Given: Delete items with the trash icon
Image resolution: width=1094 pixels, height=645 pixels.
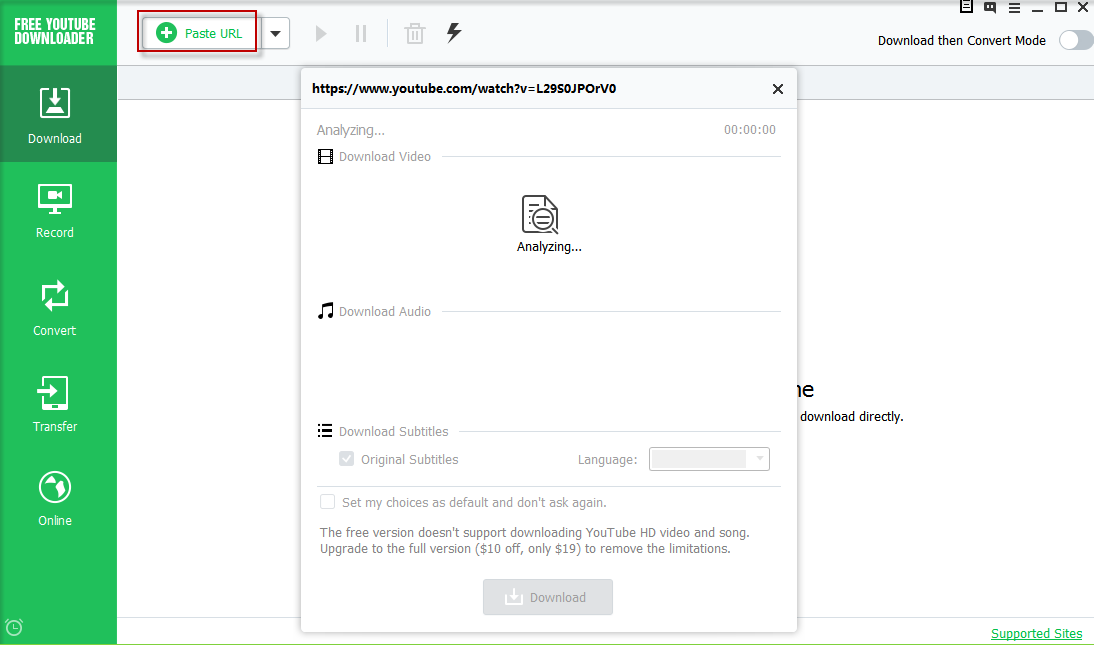Looking at the screenshot, I should point(414,34).
